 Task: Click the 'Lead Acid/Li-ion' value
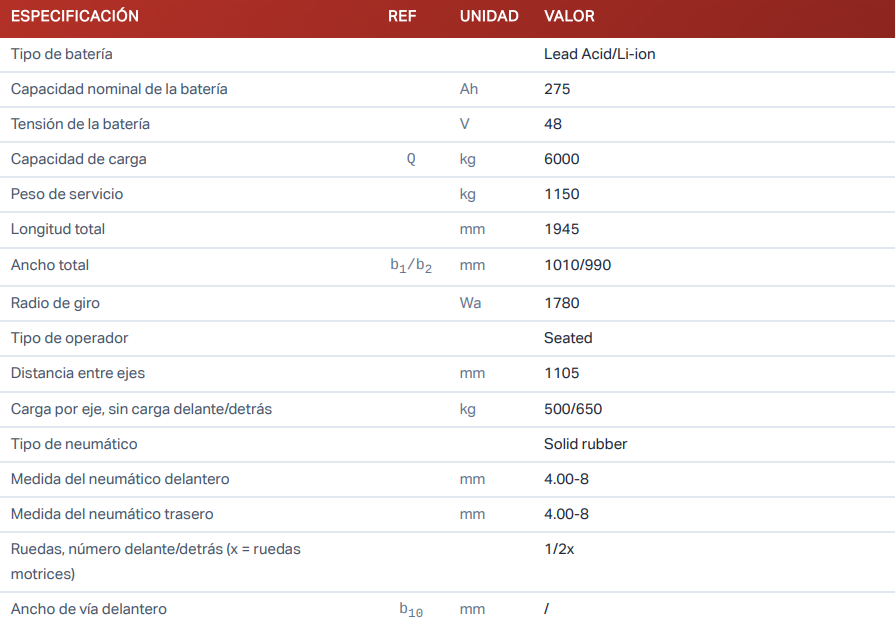[x=599, y=54]
